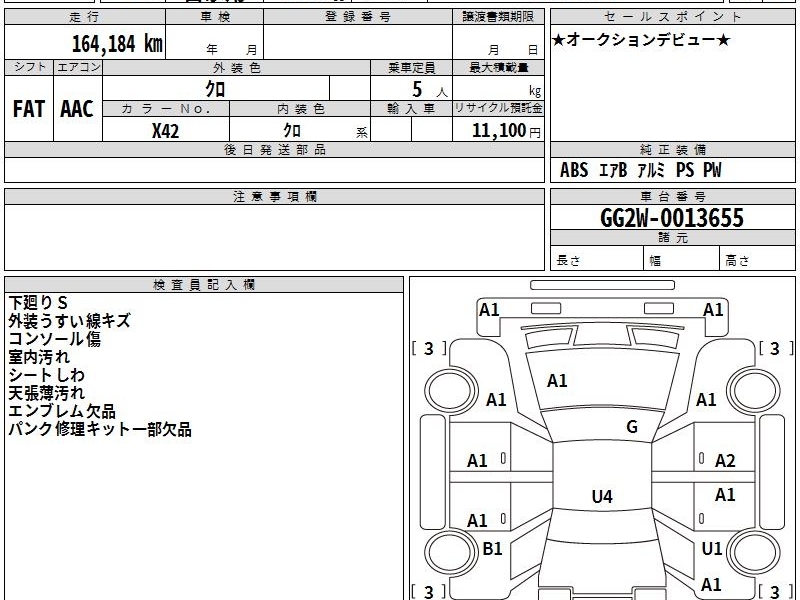Click the 注意事項欄 section header
Image resolution: width=800 pixels, height=600 pixels.
(274, 196)
